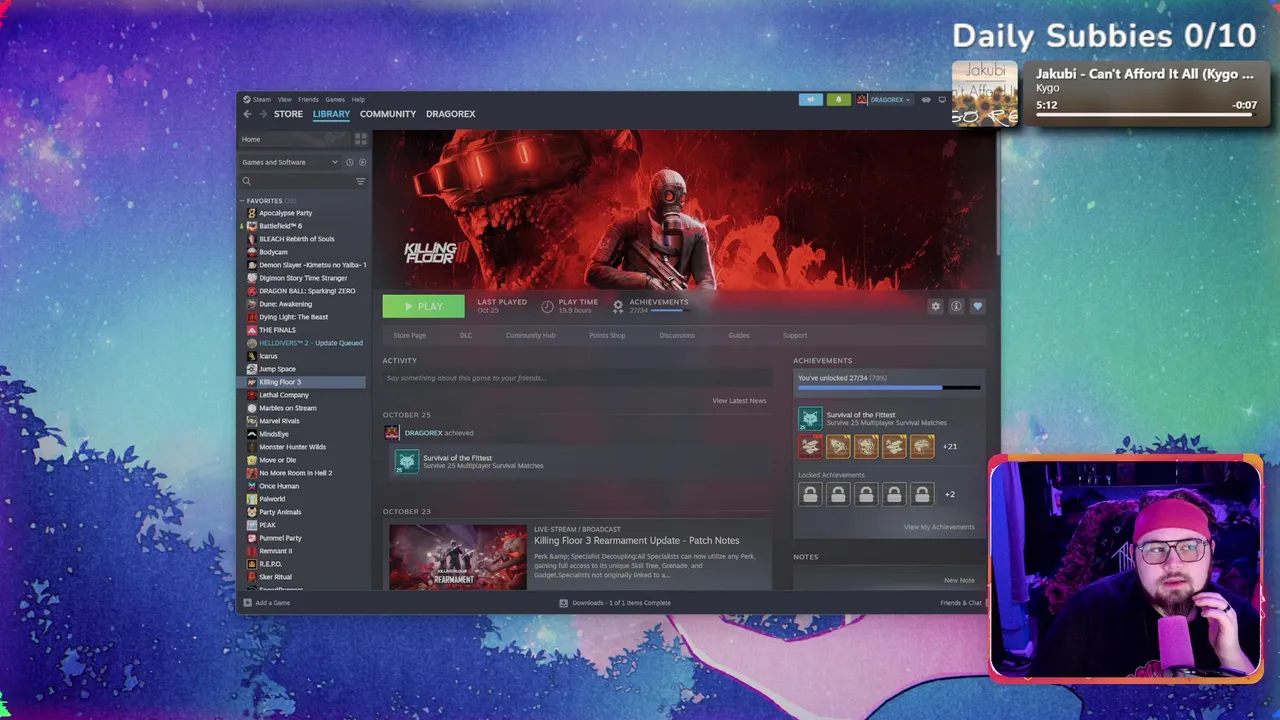Go forward with the right arrow
The height and width of the screenshot is (720, 1280).
[263, 114]
